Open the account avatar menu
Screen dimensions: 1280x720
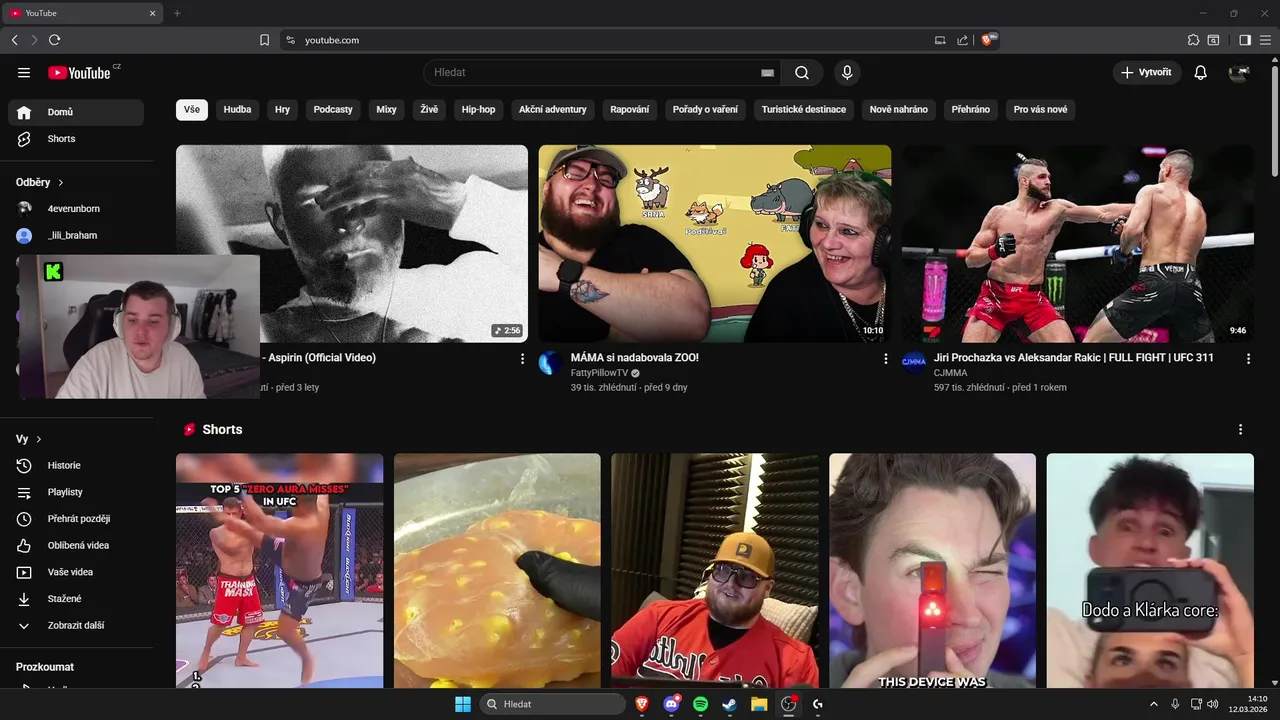[x=1239, y=72]
